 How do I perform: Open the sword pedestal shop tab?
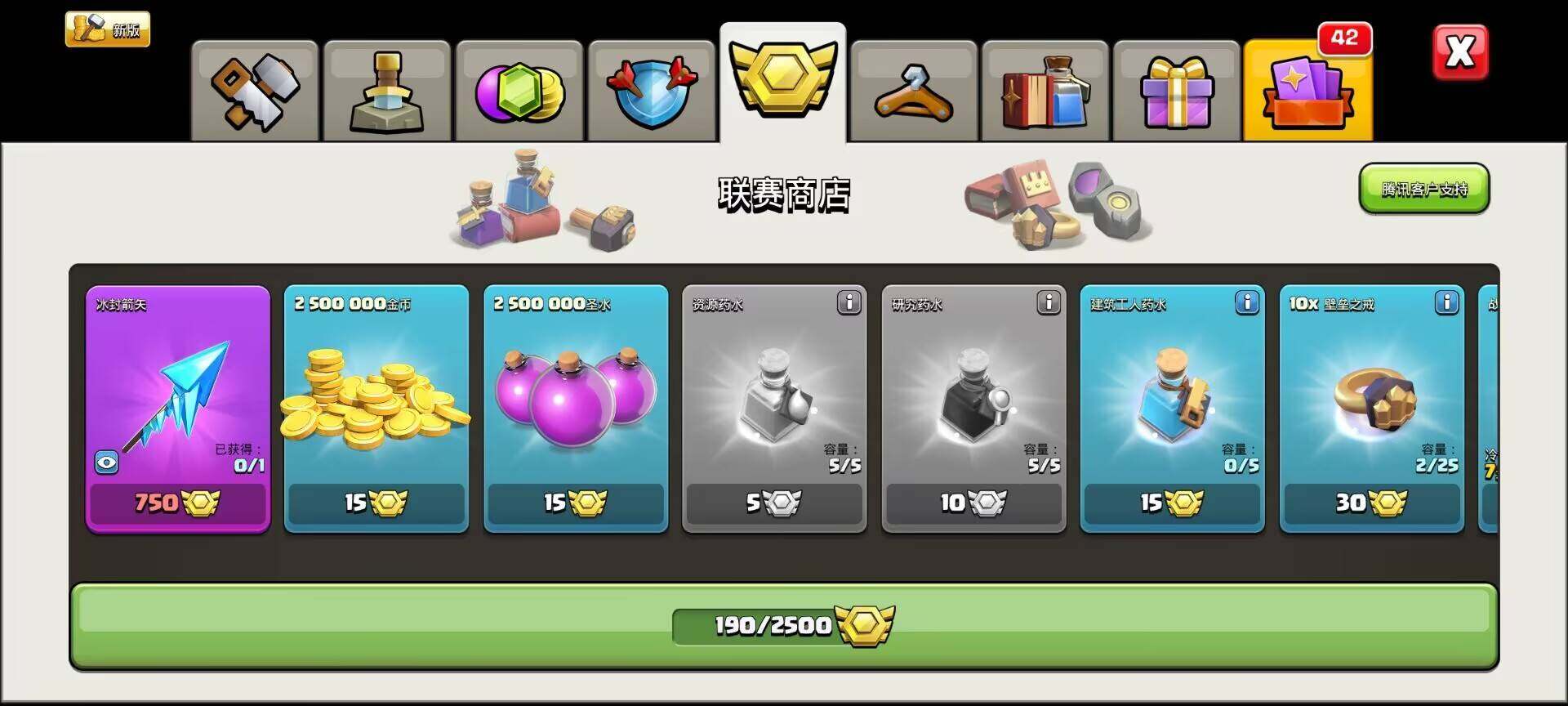pos(387,92)
